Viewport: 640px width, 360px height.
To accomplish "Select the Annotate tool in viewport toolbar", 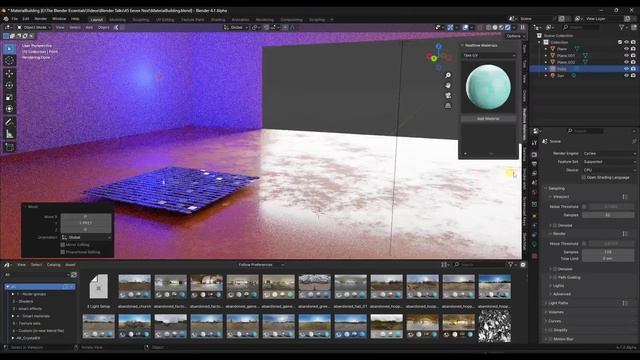I will click(9, 122).
